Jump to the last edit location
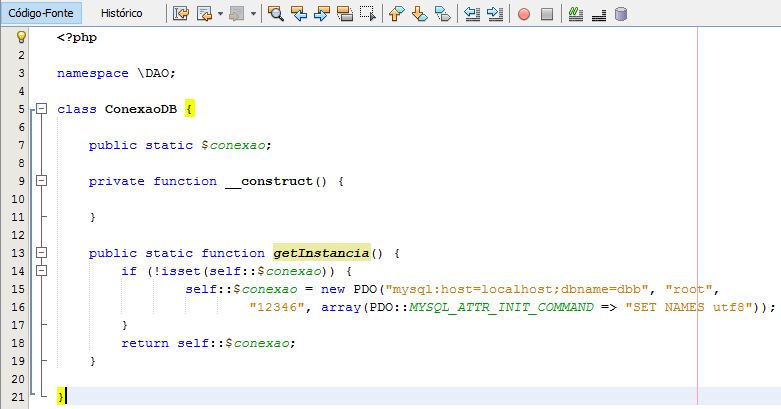The height and width of the screenshot is (409, 781). point(181,13)
